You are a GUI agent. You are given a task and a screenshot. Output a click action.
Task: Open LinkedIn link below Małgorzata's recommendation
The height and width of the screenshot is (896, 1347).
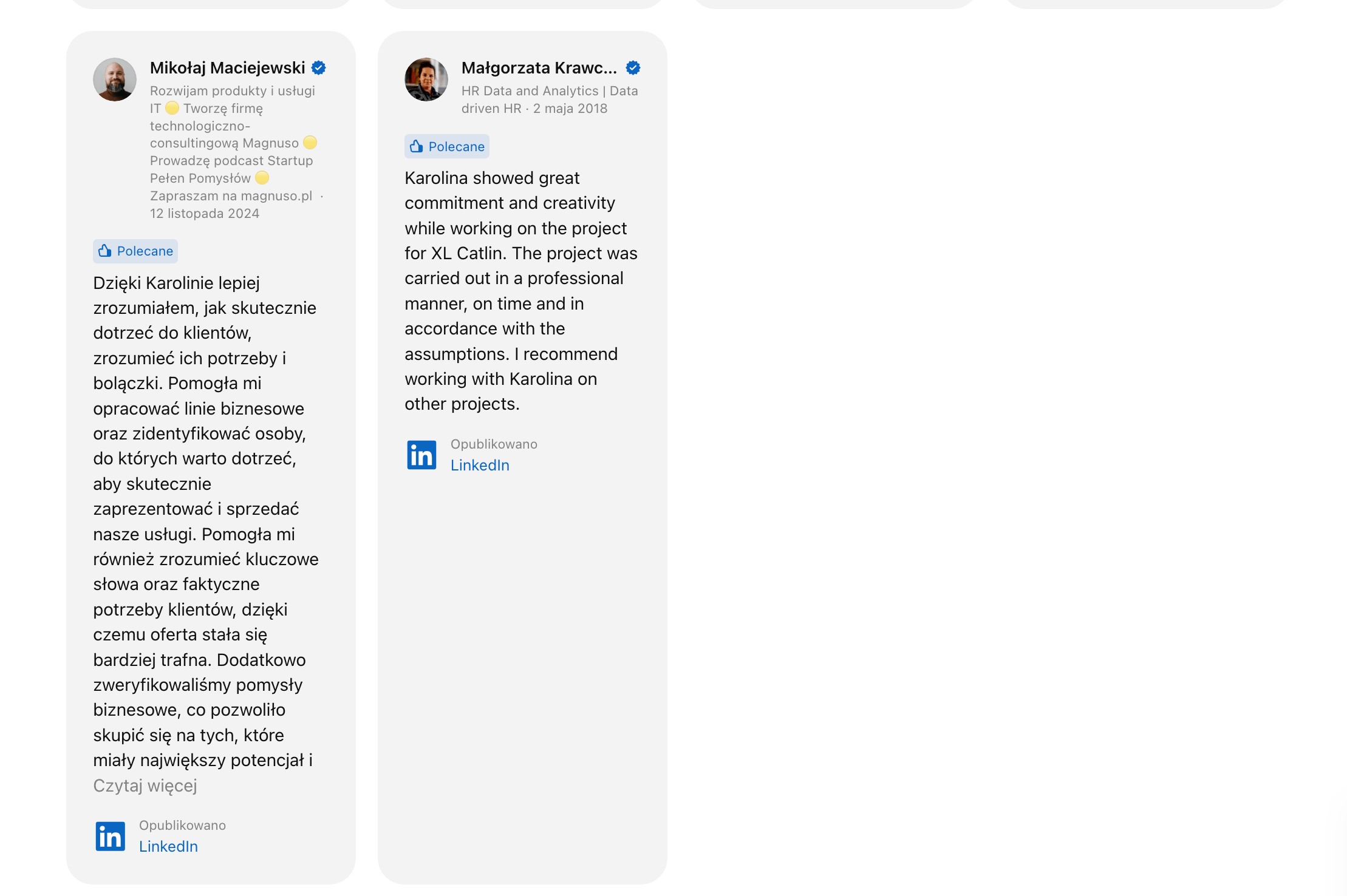pos(480,465)
